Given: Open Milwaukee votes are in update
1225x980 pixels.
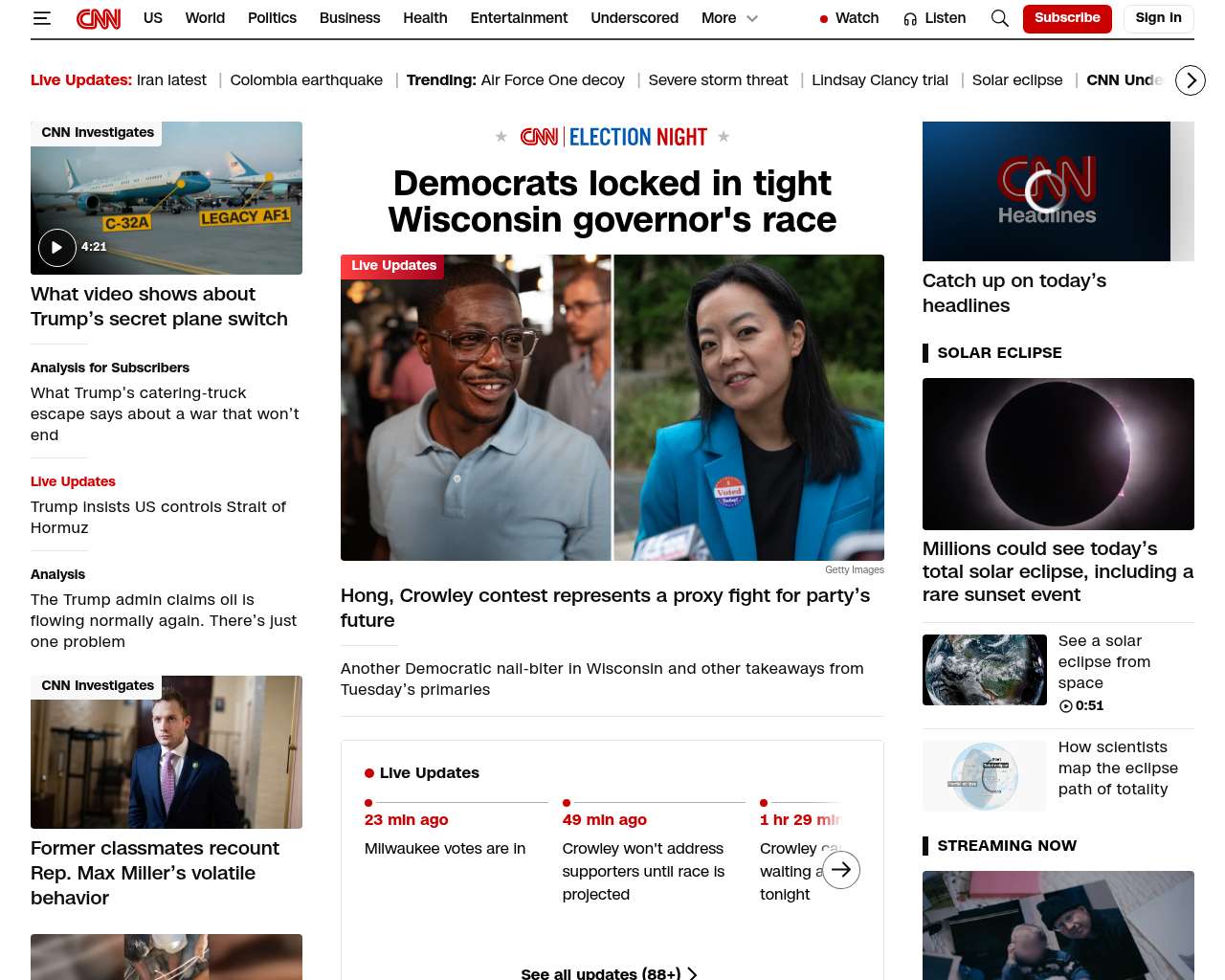Looking at the screenshot, I should click(x=445, y=849).
